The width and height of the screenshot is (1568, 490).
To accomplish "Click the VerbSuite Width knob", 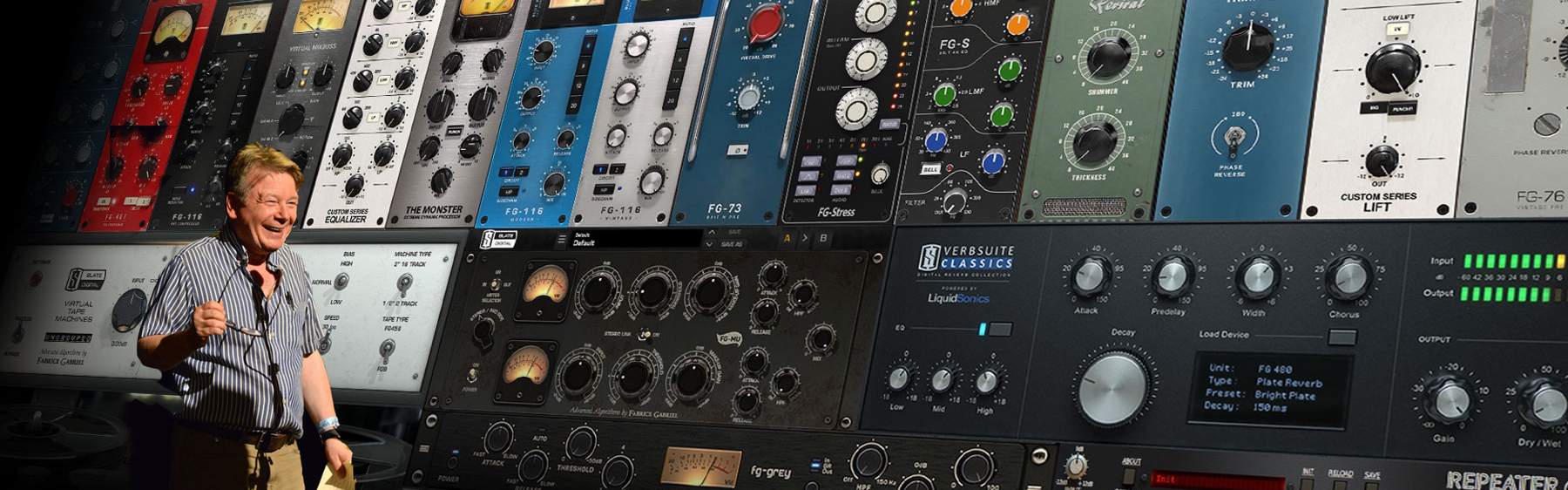I will click(1257, 277).
